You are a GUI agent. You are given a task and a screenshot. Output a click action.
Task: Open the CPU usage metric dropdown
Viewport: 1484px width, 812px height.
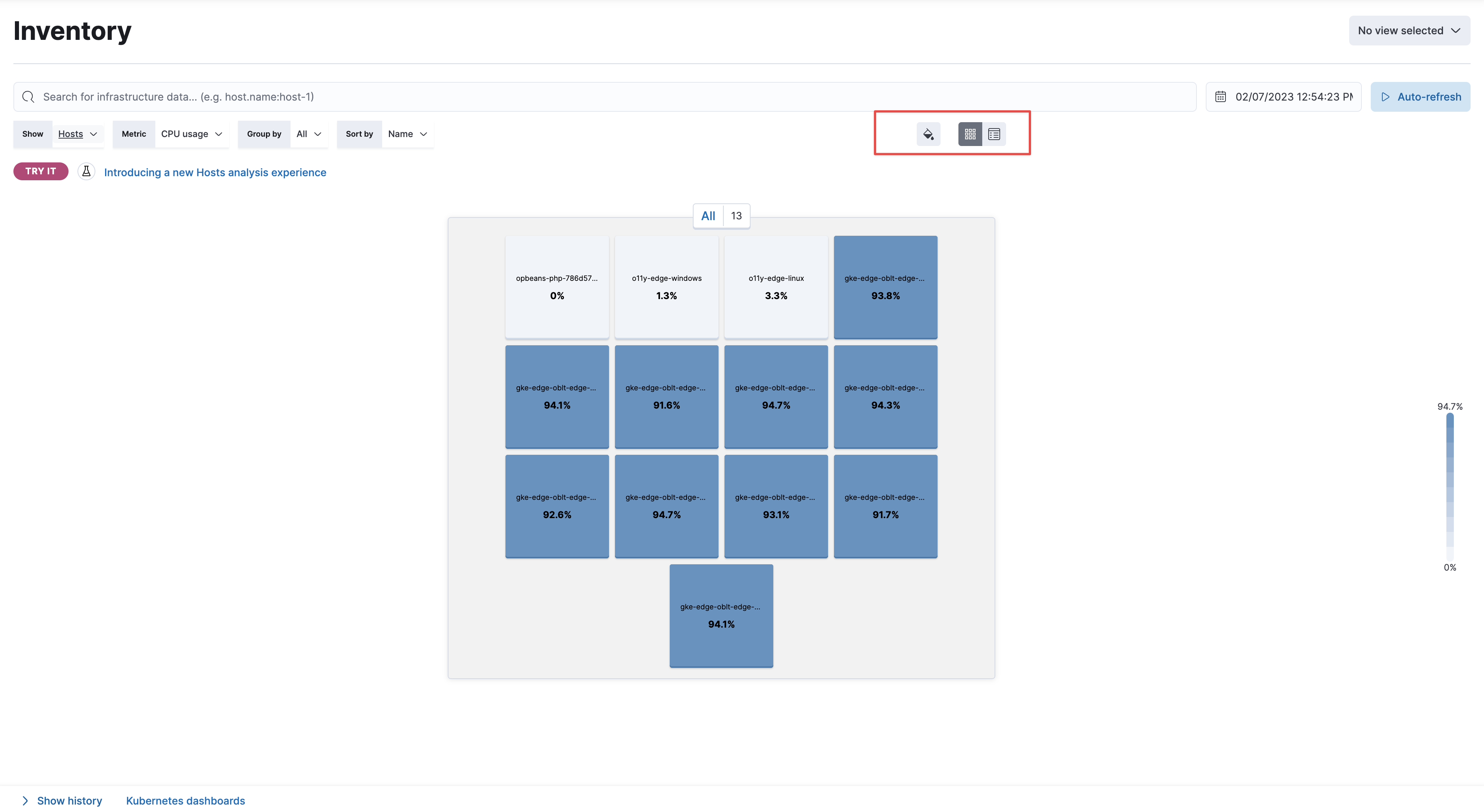point(192,134)
